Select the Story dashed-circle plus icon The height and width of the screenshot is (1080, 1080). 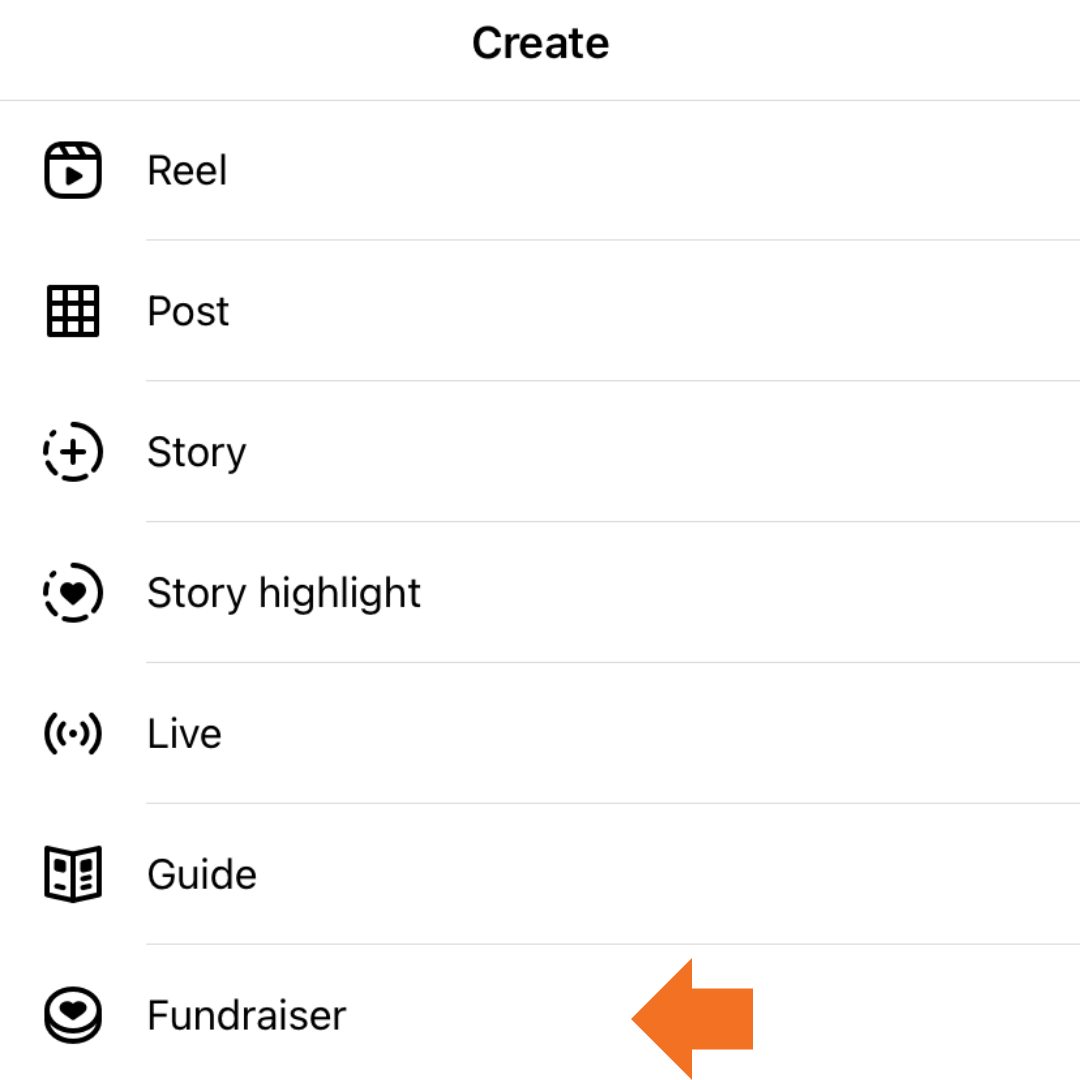pyautogui.click(x=73, y=452)
